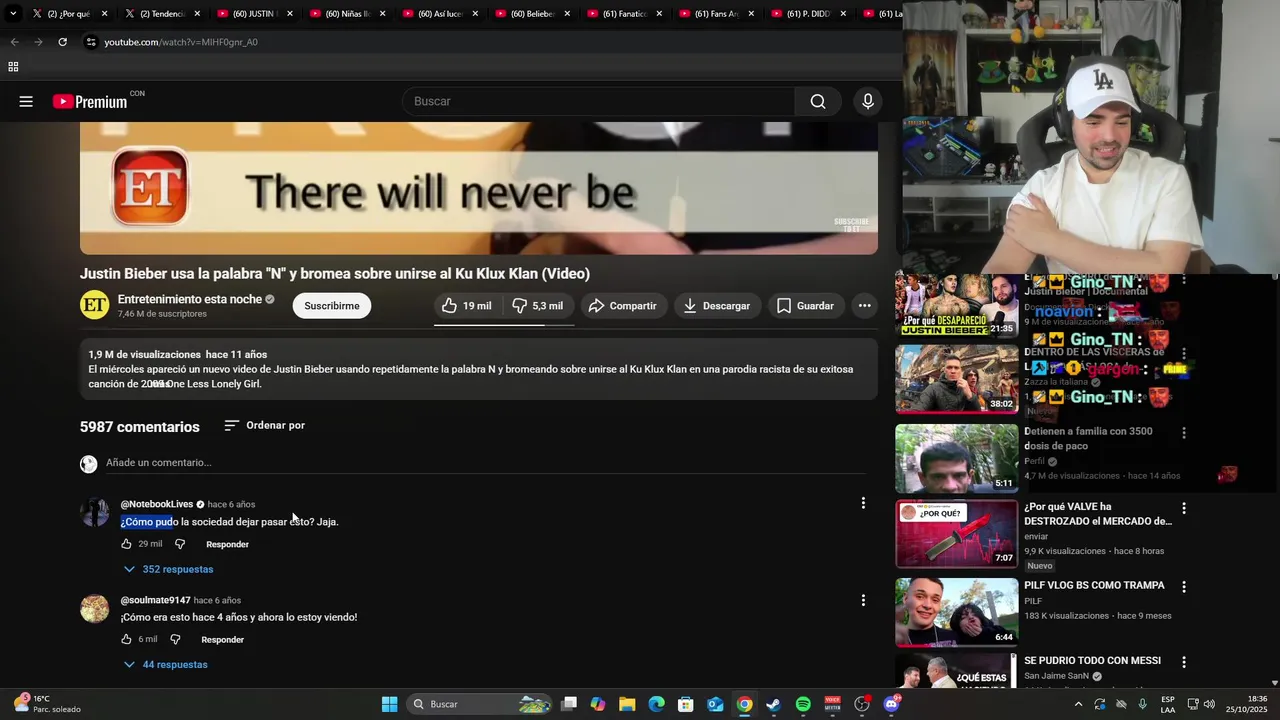Like @NotebookLives comment (29 mil)
Image resolution: width=1280 pixels, height=720 pixels.
tap(126, 544)
